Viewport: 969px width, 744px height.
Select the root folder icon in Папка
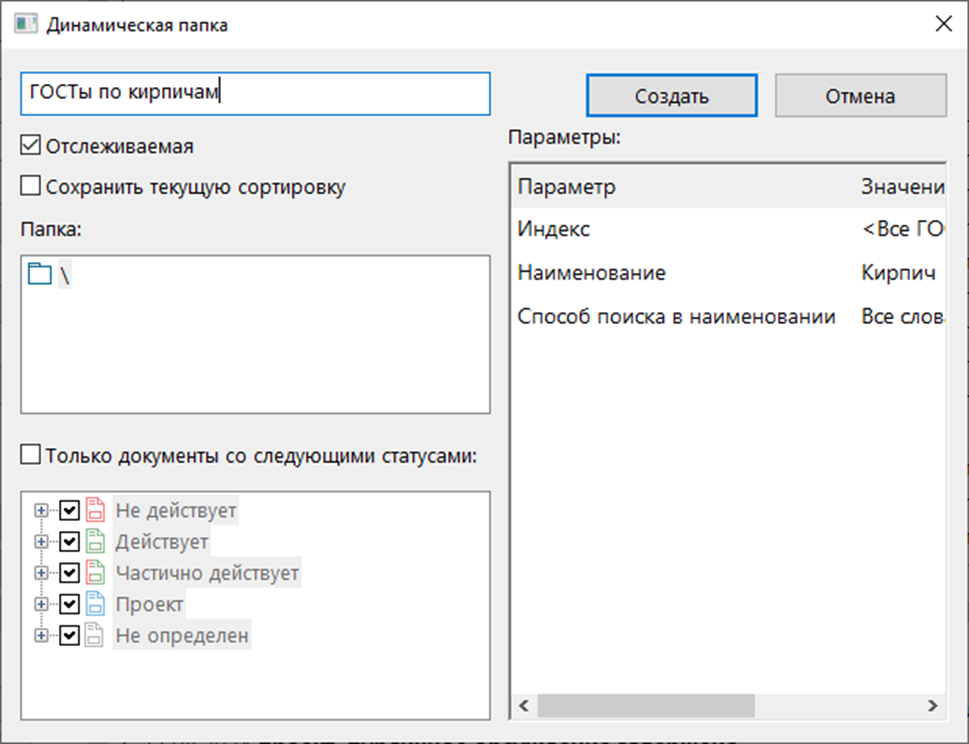point(40,274)
